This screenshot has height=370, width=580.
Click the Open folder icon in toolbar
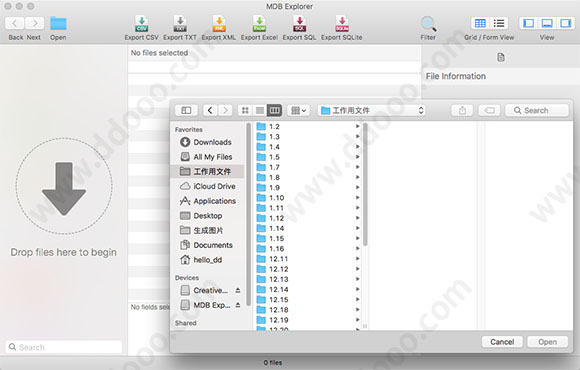click(58, 23)
